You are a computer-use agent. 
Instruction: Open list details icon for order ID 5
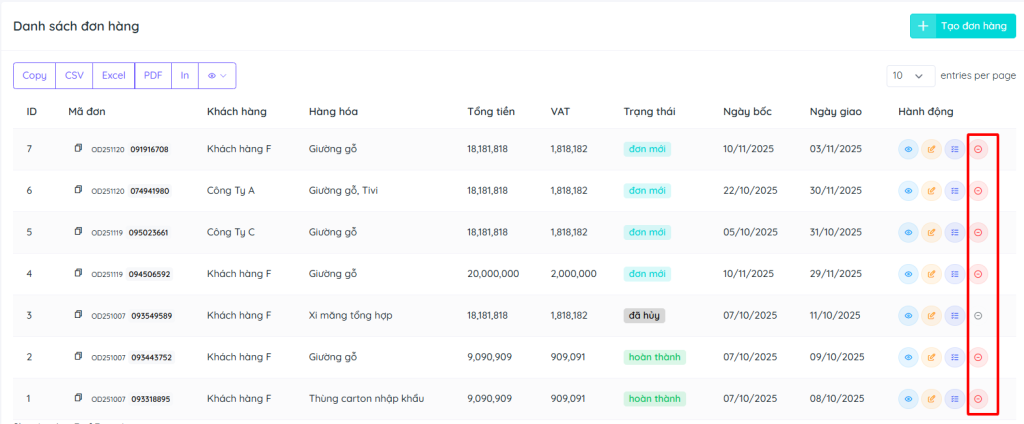955,232
